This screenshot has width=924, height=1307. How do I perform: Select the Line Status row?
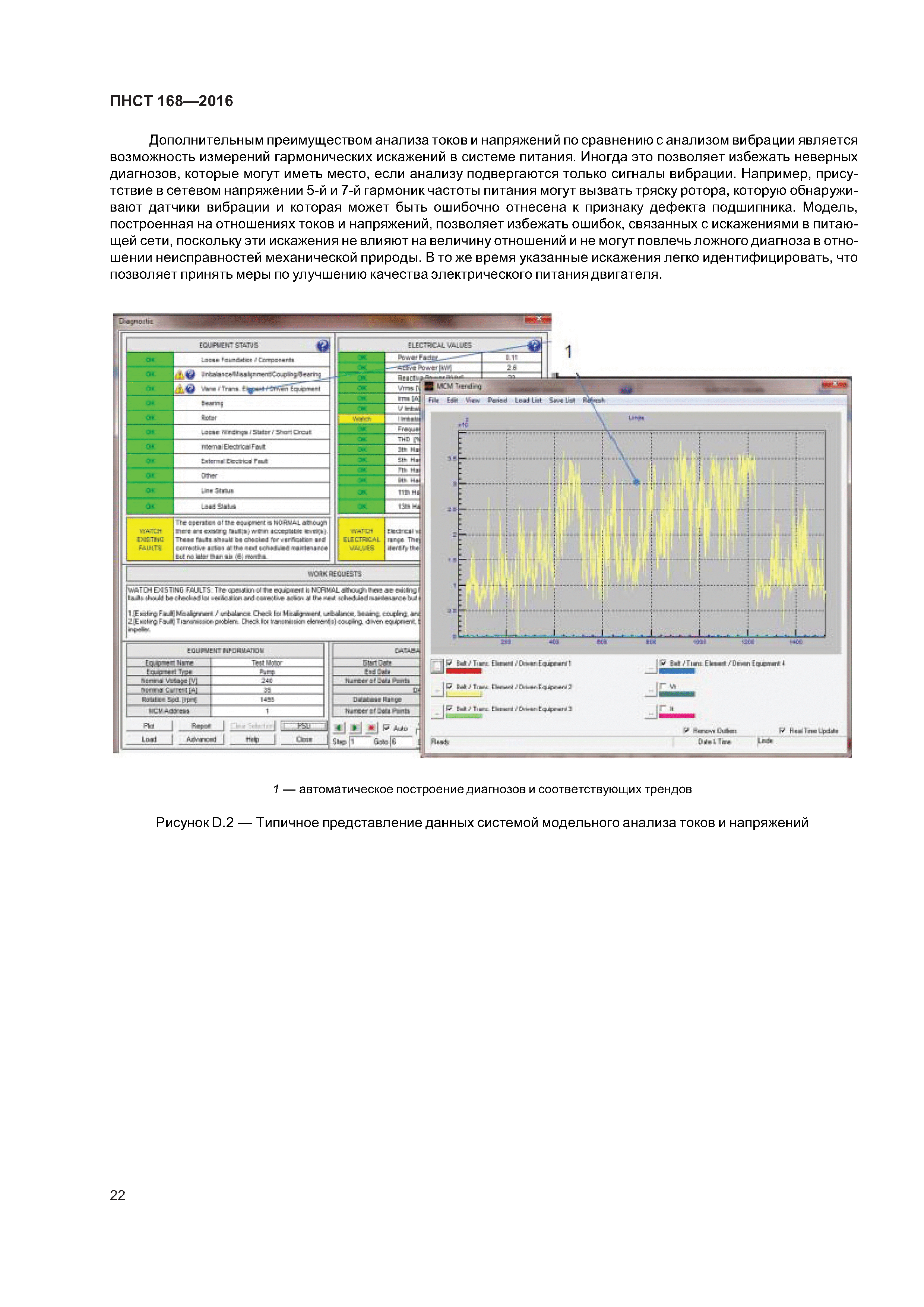point(228,490)
